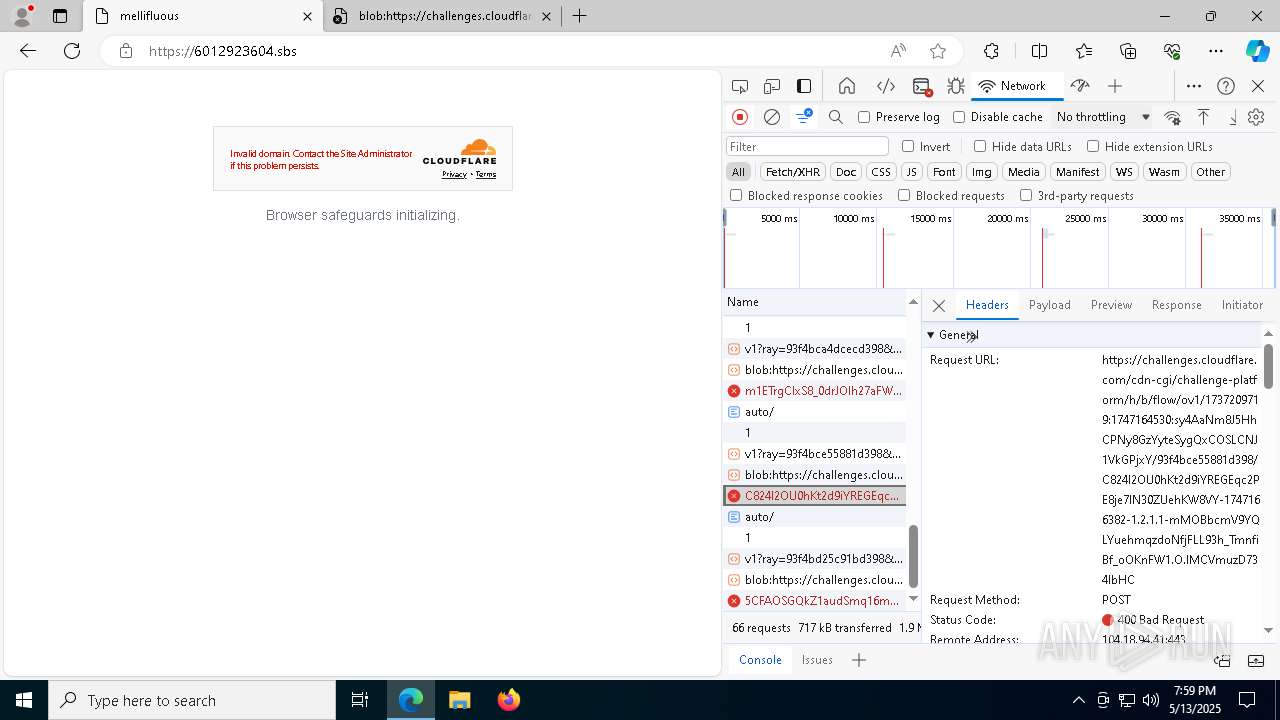Open Split screen icon in Edge toolbar
This screenshot has width=1280, height=720.
point(1039,51)
